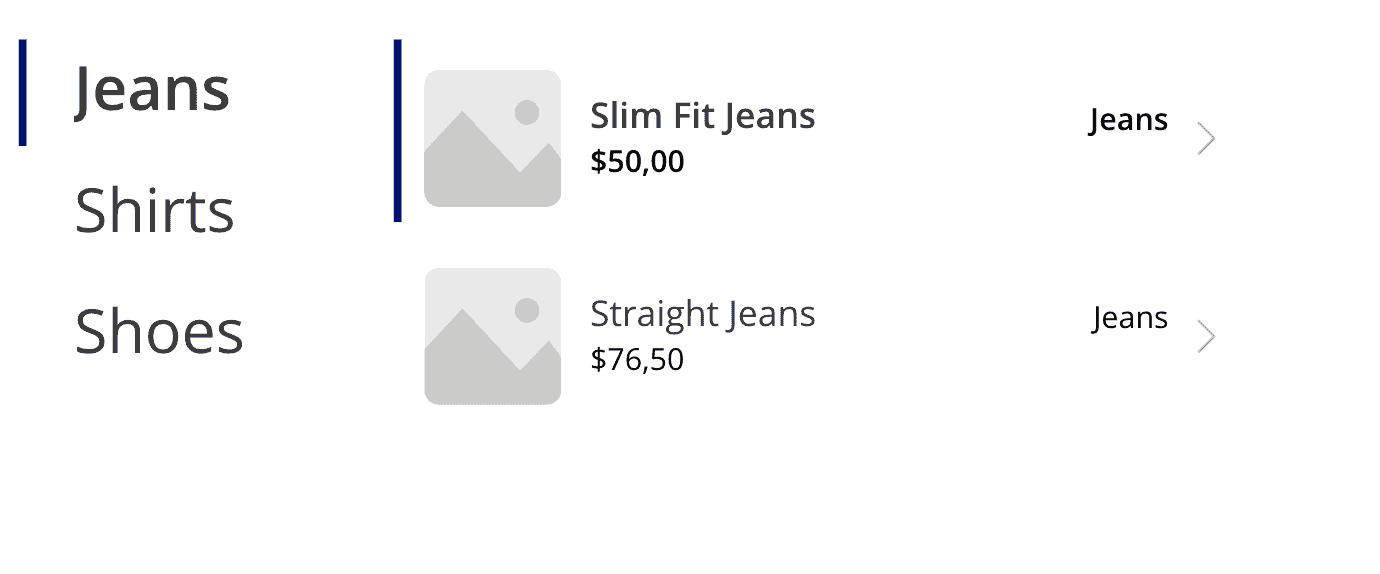Select the Straight Jeans row's empty middle area
The height and width of the screenshot is (574, 1380).
950,337
